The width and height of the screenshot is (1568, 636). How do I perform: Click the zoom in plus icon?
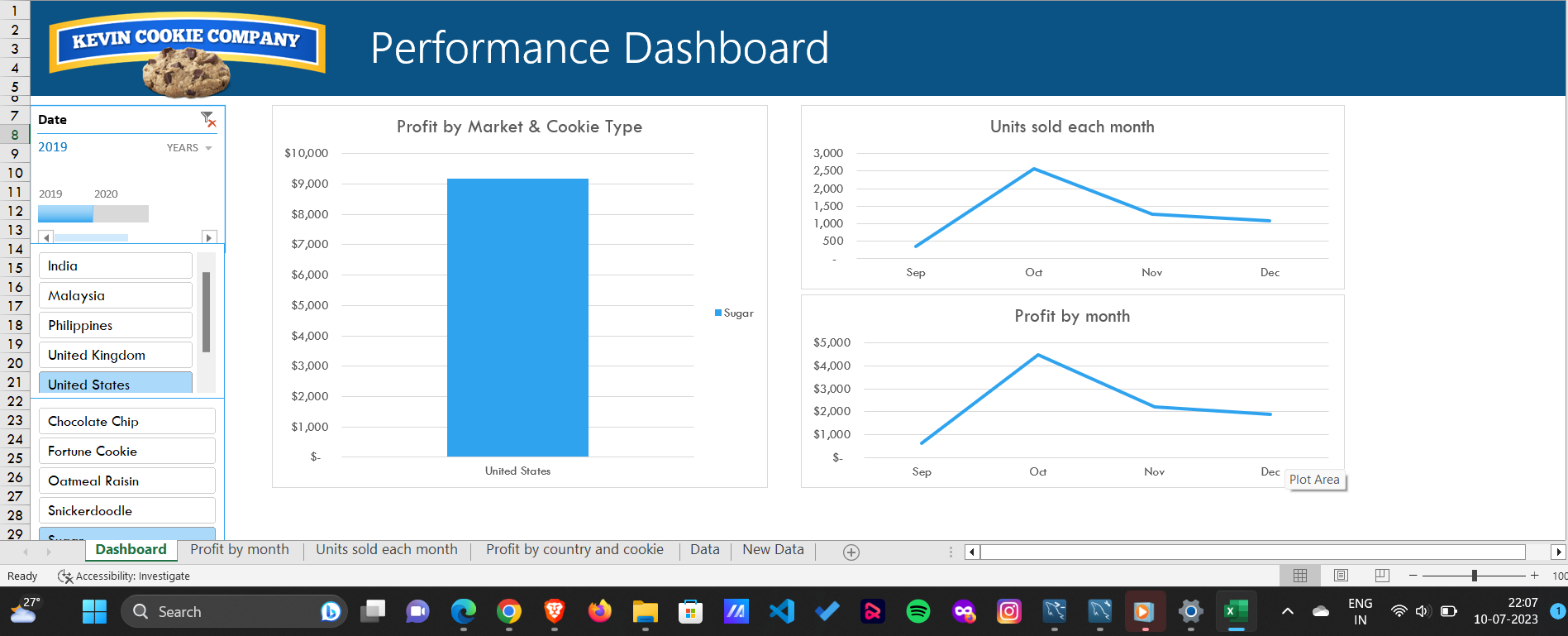tap(1535, 575)
